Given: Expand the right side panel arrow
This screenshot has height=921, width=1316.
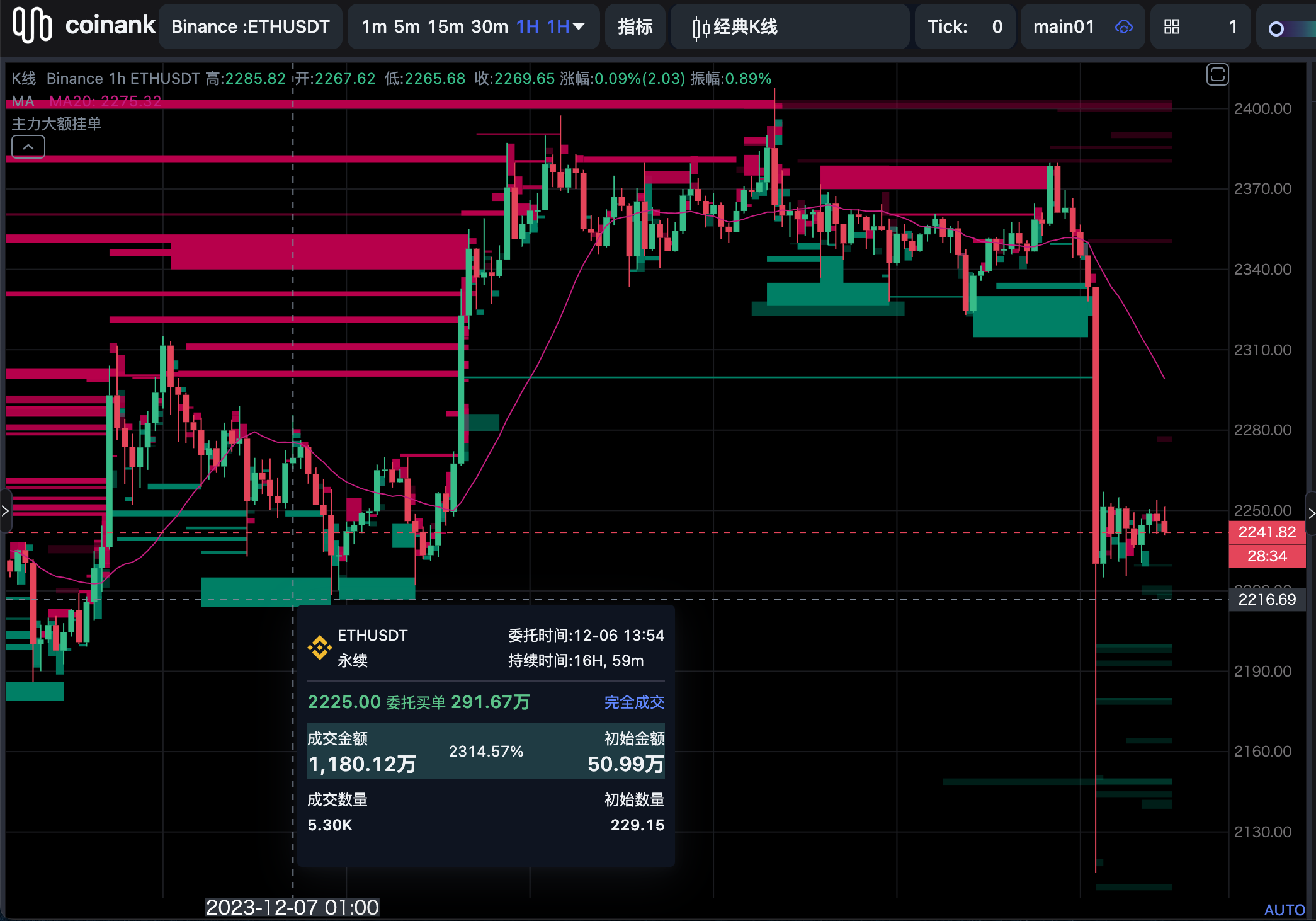Looking at the screenshot, I should pos(1311,513).
